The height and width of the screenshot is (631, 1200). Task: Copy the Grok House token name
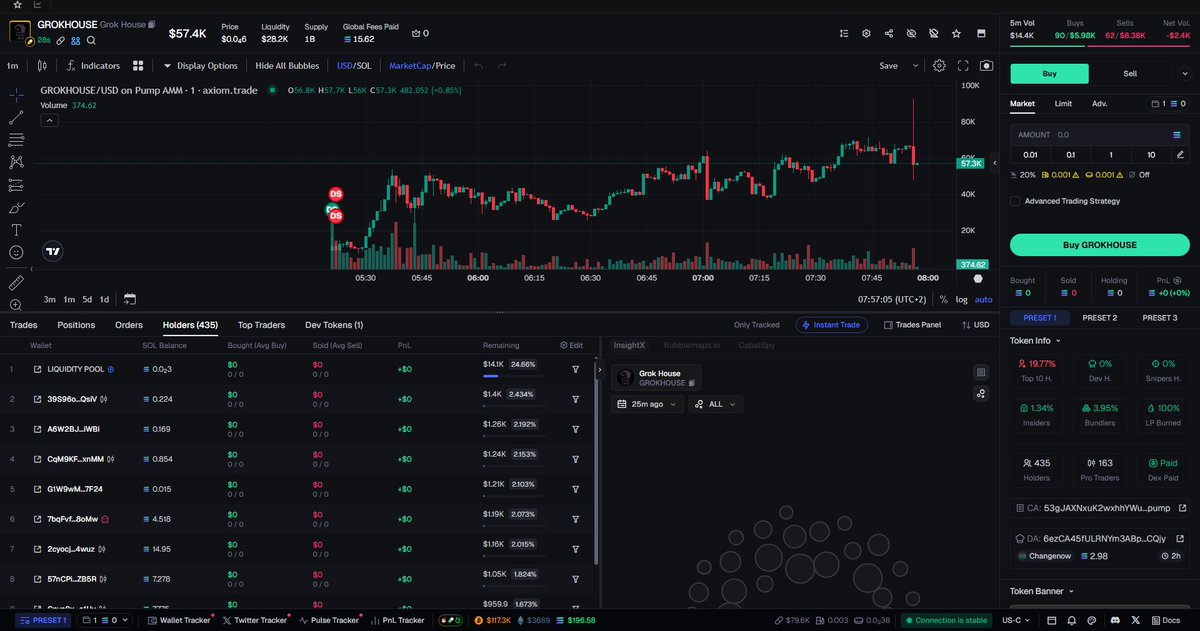[152, 23]
